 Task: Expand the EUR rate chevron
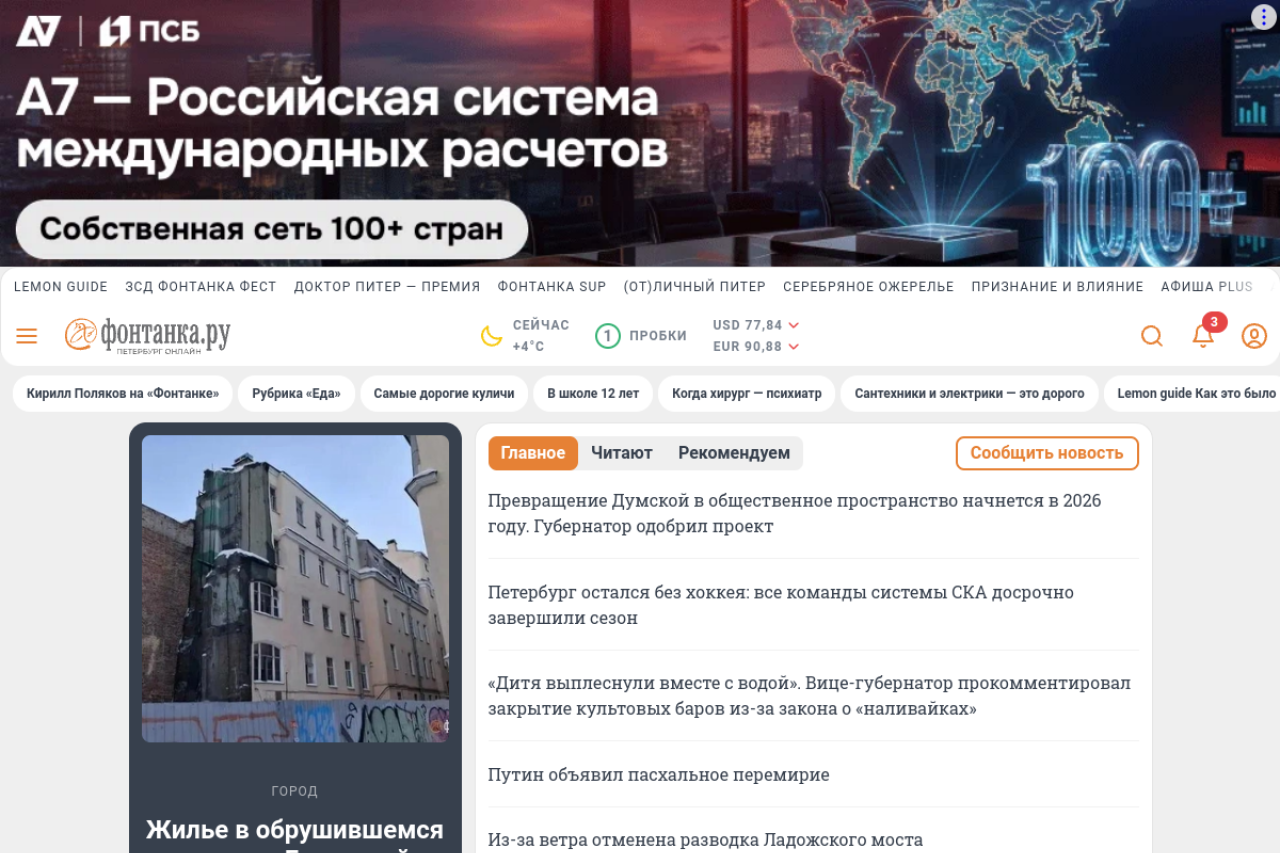click(794, 347)
